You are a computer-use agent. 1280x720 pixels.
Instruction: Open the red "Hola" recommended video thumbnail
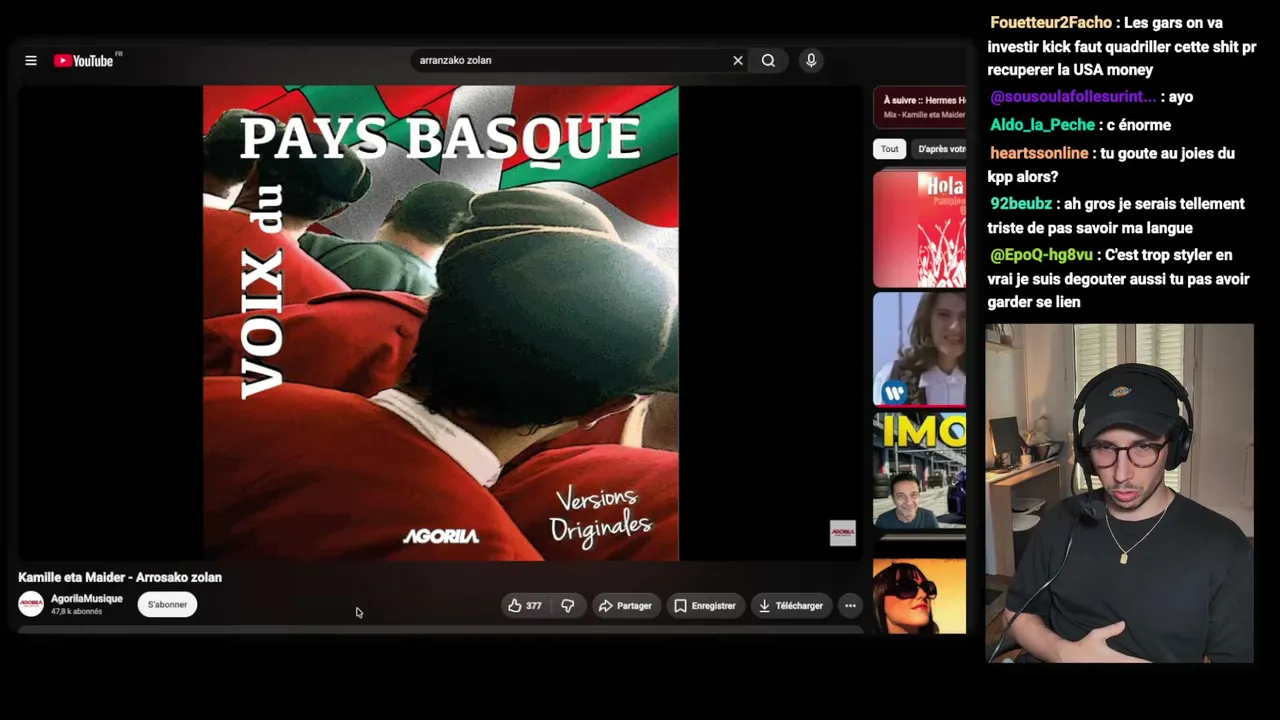pos(920,230)
